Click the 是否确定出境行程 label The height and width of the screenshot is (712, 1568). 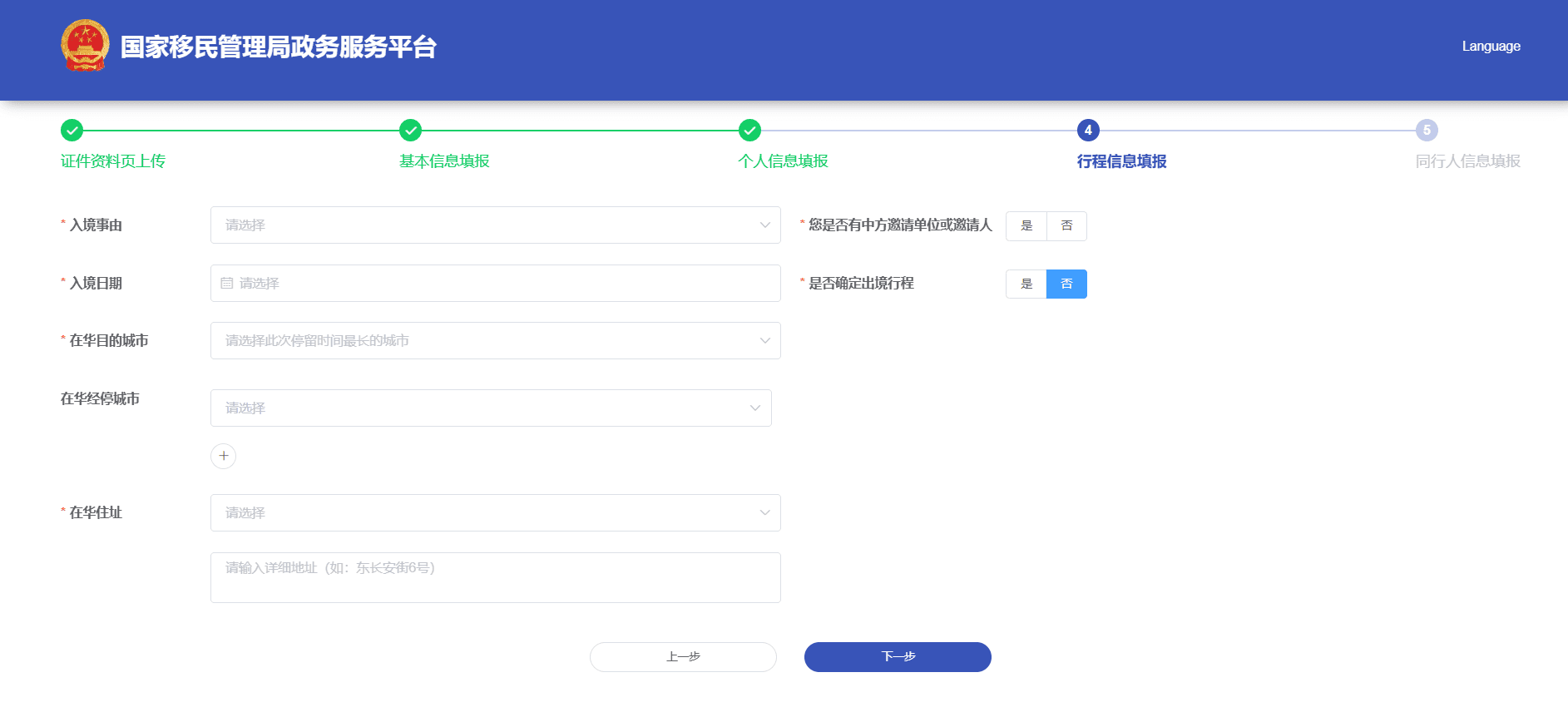point(861,284)
